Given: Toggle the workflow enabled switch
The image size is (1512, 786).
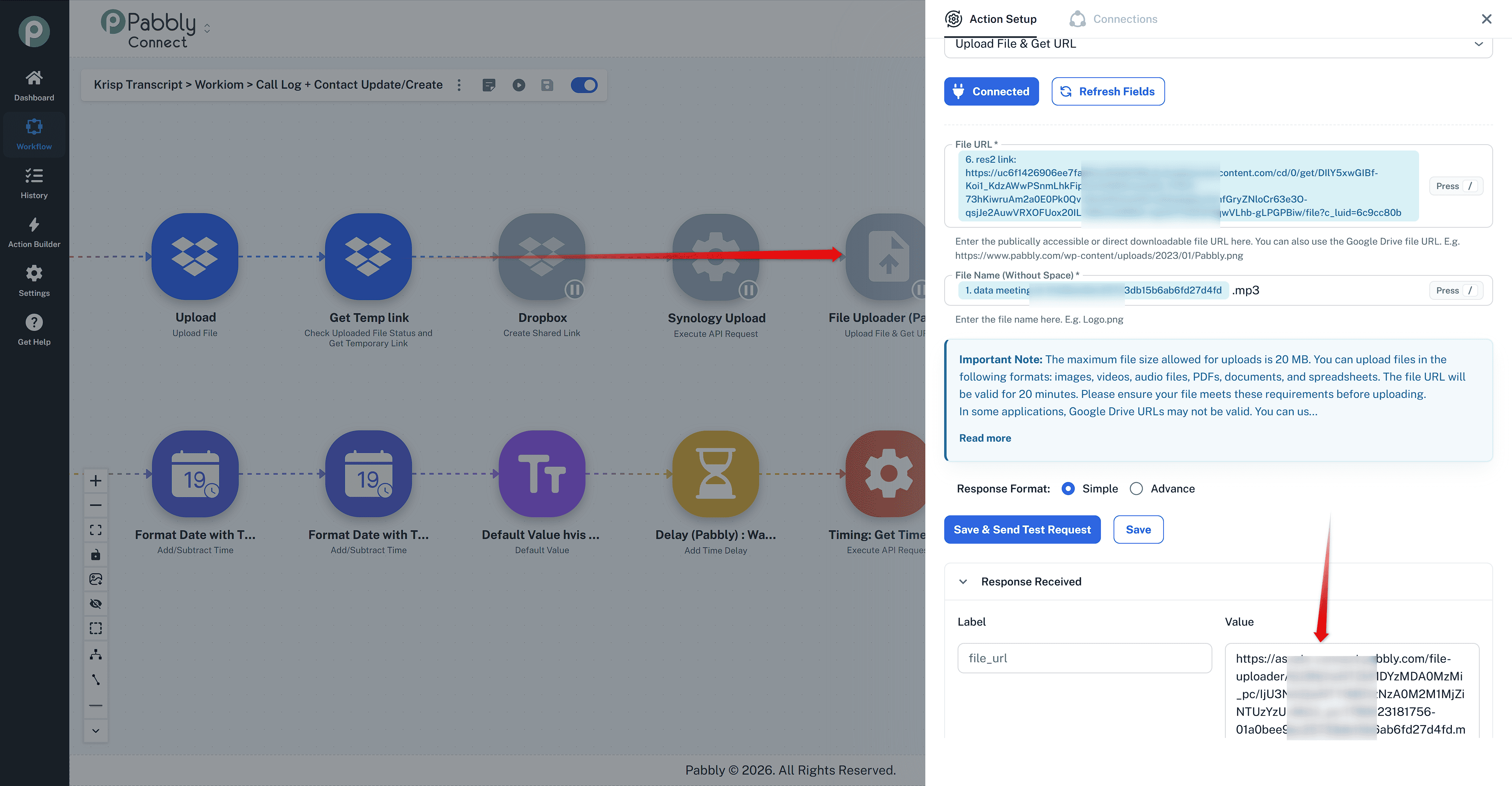Looking at the screenshot, I should pos(584,85).
